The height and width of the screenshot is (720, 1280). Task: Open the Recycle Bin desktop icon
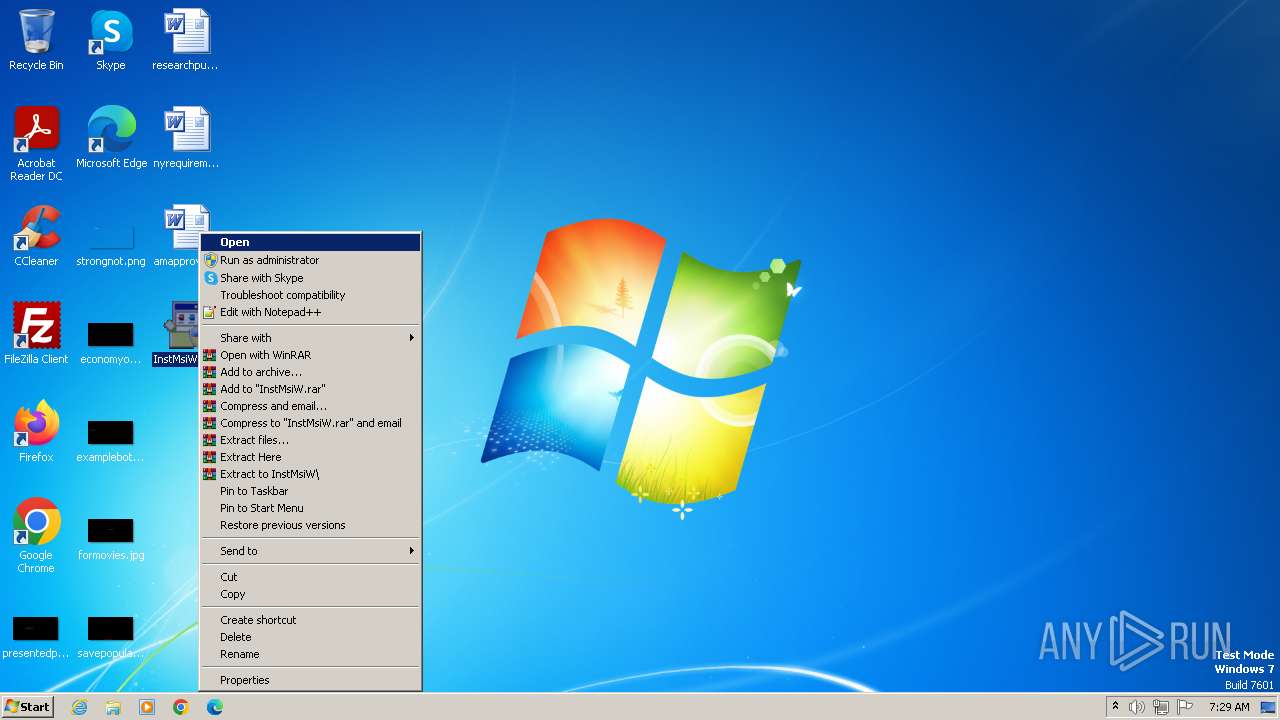coord(36,41)
